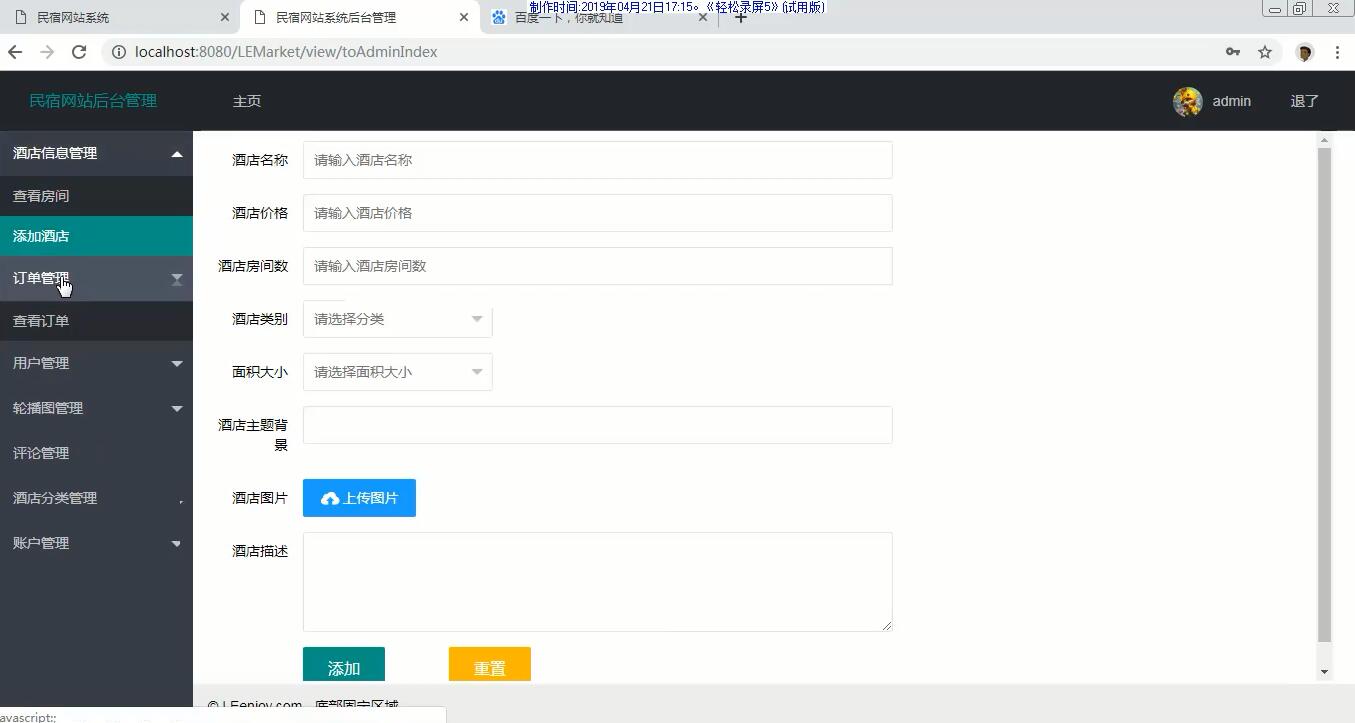The width and height of the screenshot is (1355, 723).
Task: Click the page vertical scrollbar thumb
Action: coord(1324,394)
